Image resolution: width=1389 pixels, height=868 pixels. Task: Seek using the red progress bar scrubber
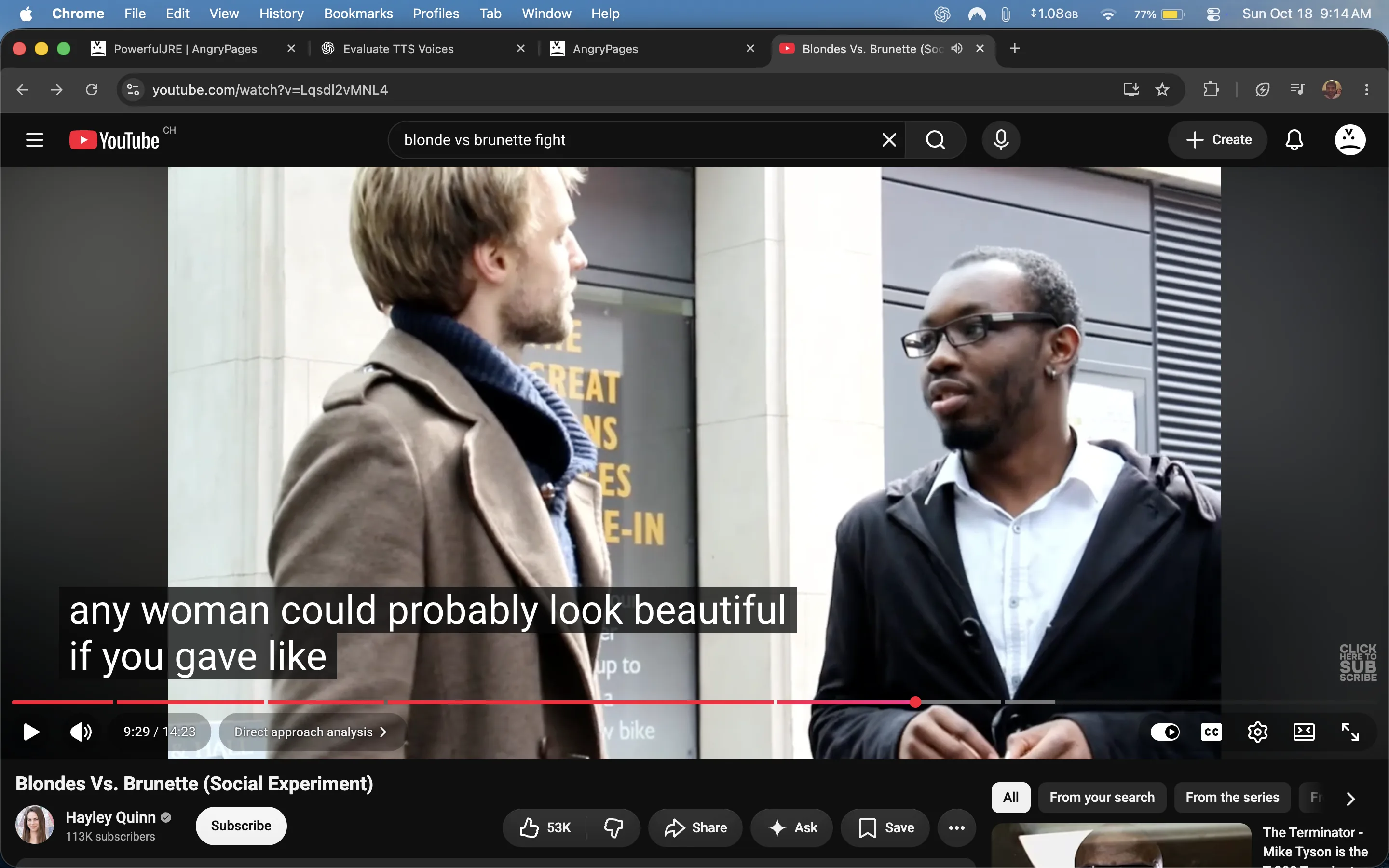(x=915, y=702)
